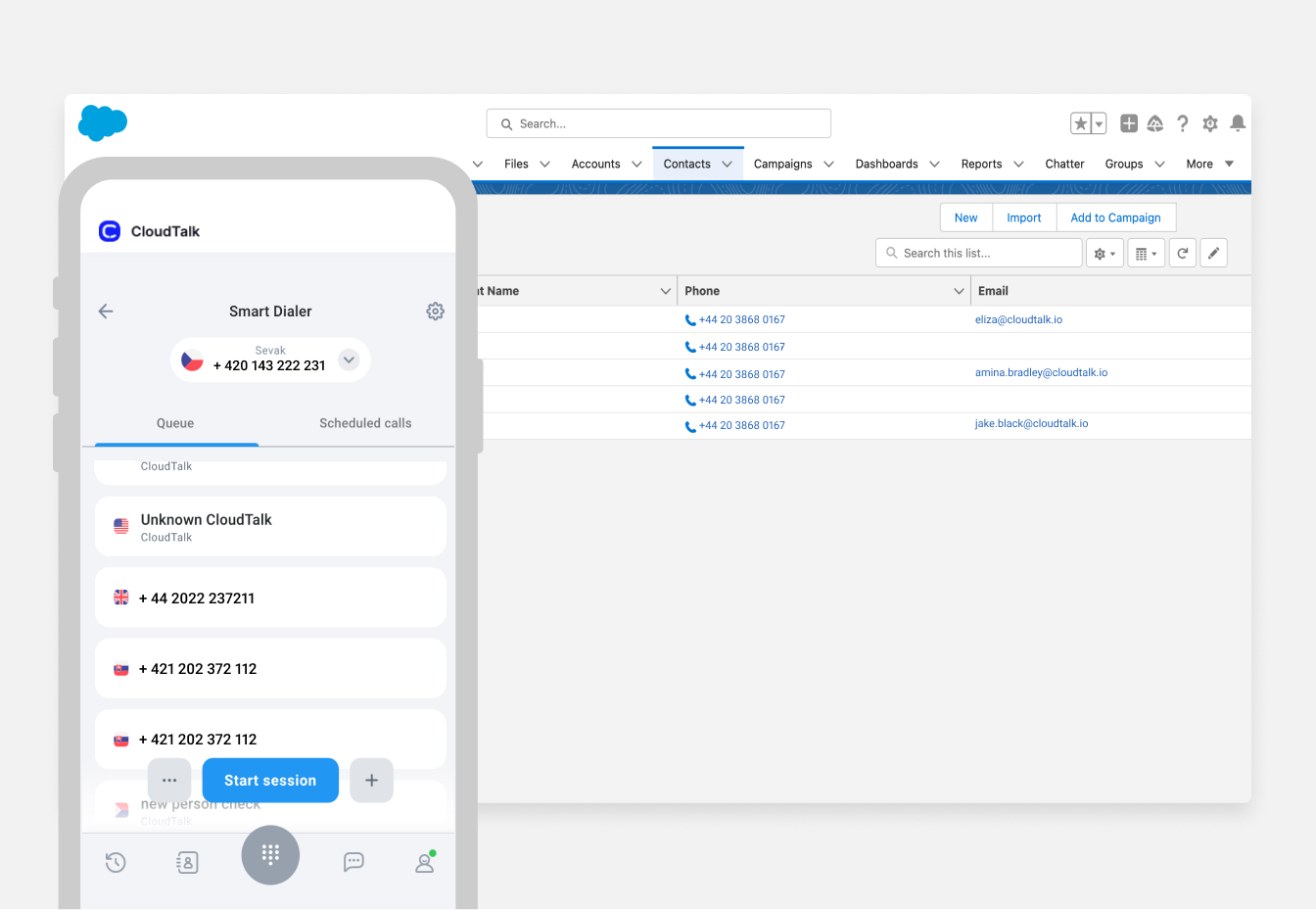Open CloudTalk contacts book icon
This screenshot has height=910, width=1316.
click(187, 862)
